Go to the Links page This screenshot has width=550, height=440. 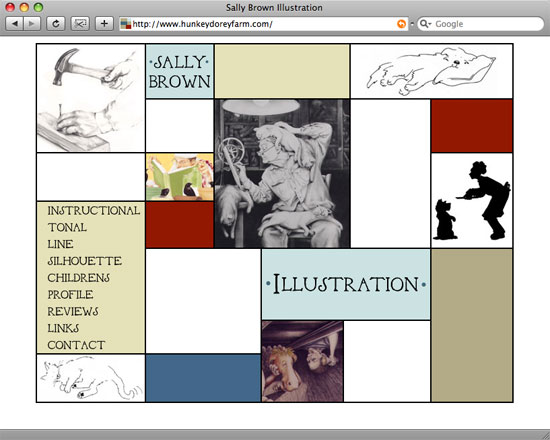[x=63, y=328]
